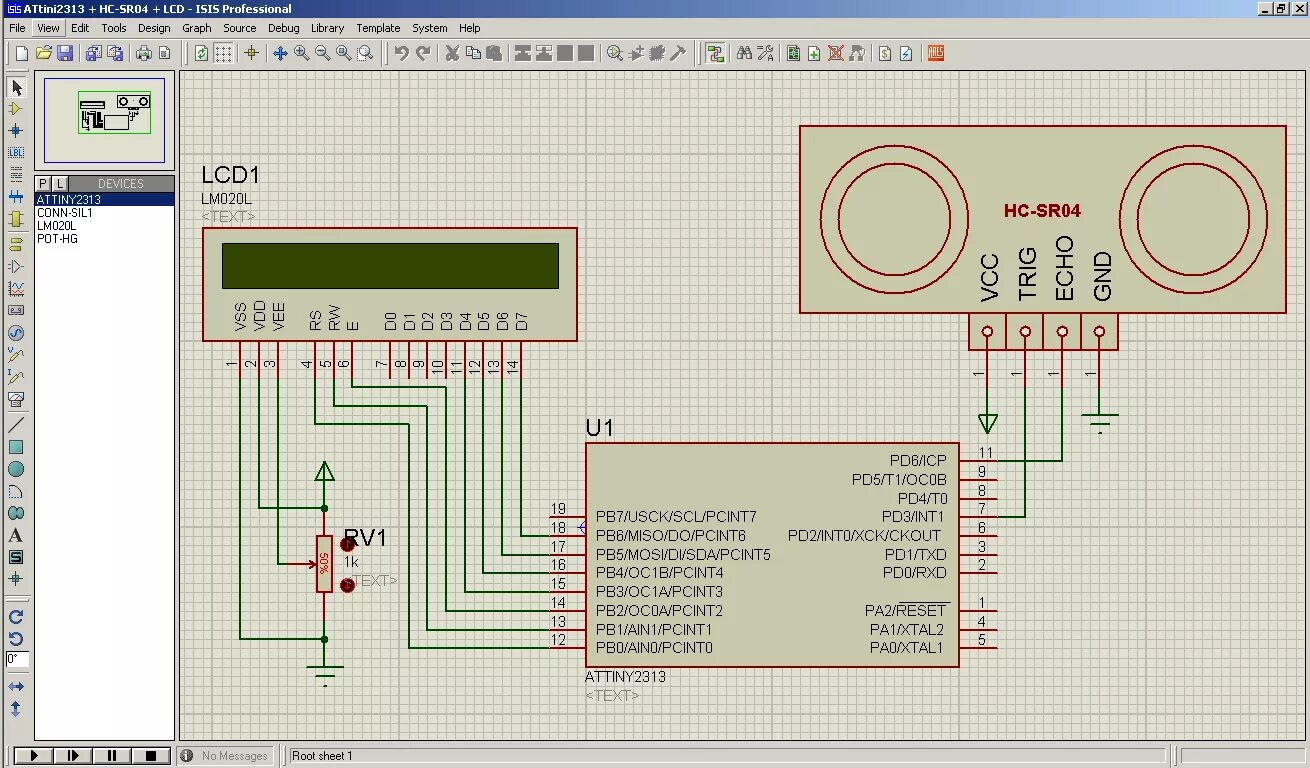
Task: Select LM020L in devices list
Action: [x=104, y=225]
